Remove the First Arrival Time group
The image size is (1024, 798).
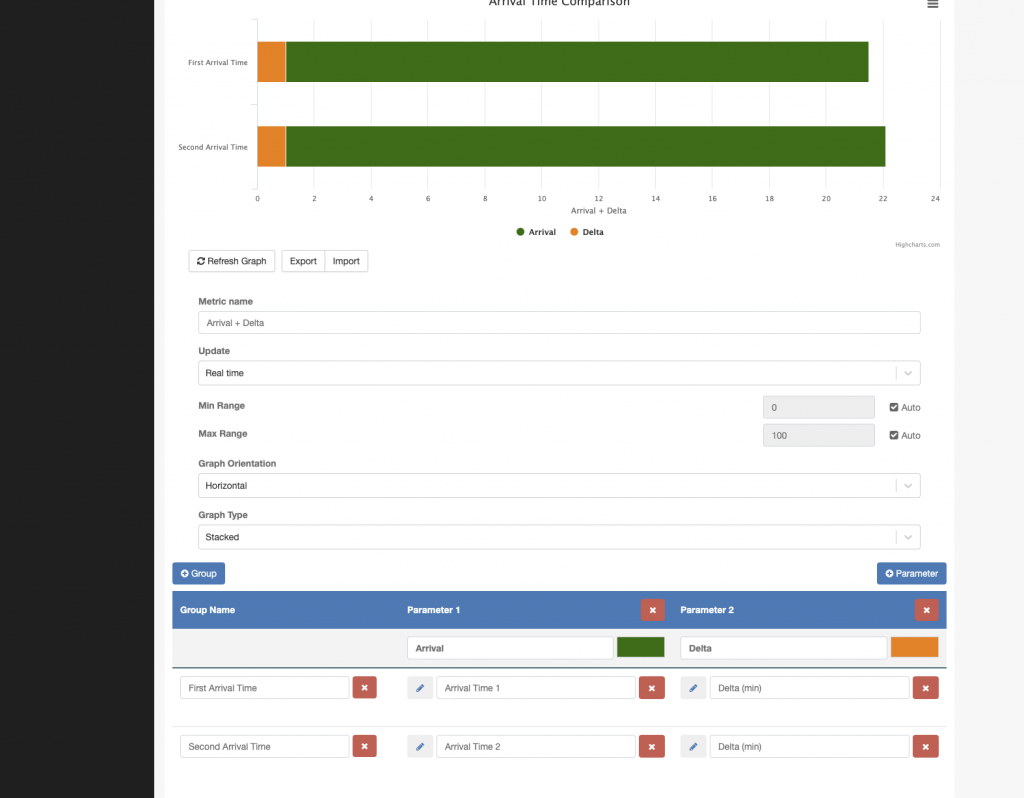click(x=364, y=688)
